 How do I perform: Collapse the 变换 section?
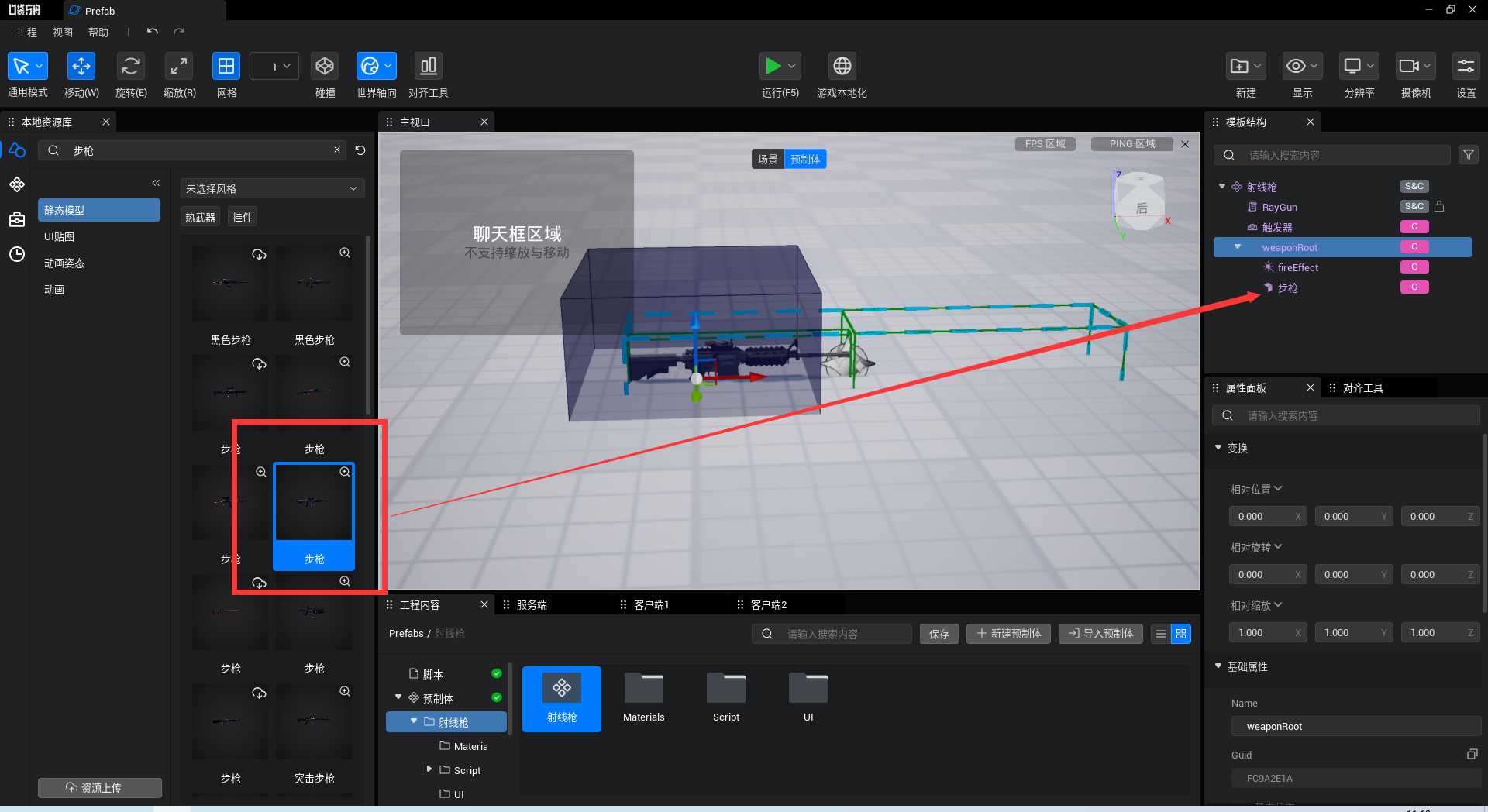pos(1218,448)
